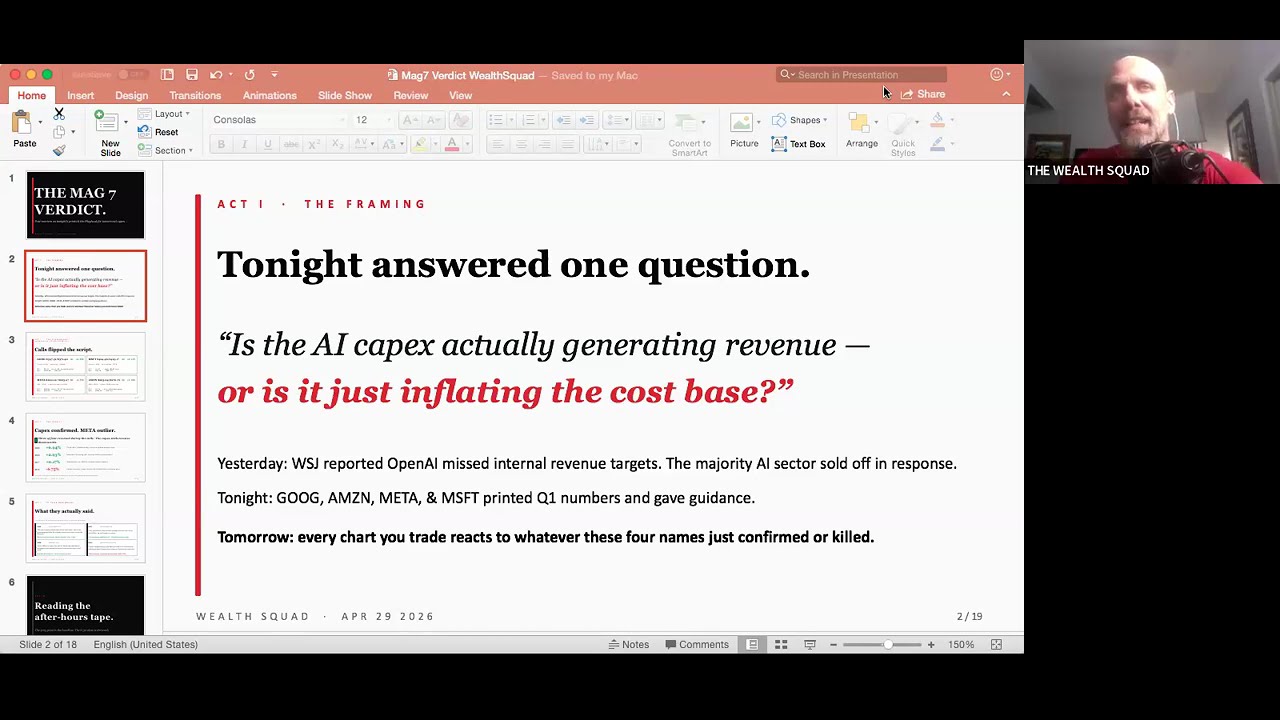Screen dimensions: 1280x720
Task: Open the Section dropdown
Action: coord(165,151)
